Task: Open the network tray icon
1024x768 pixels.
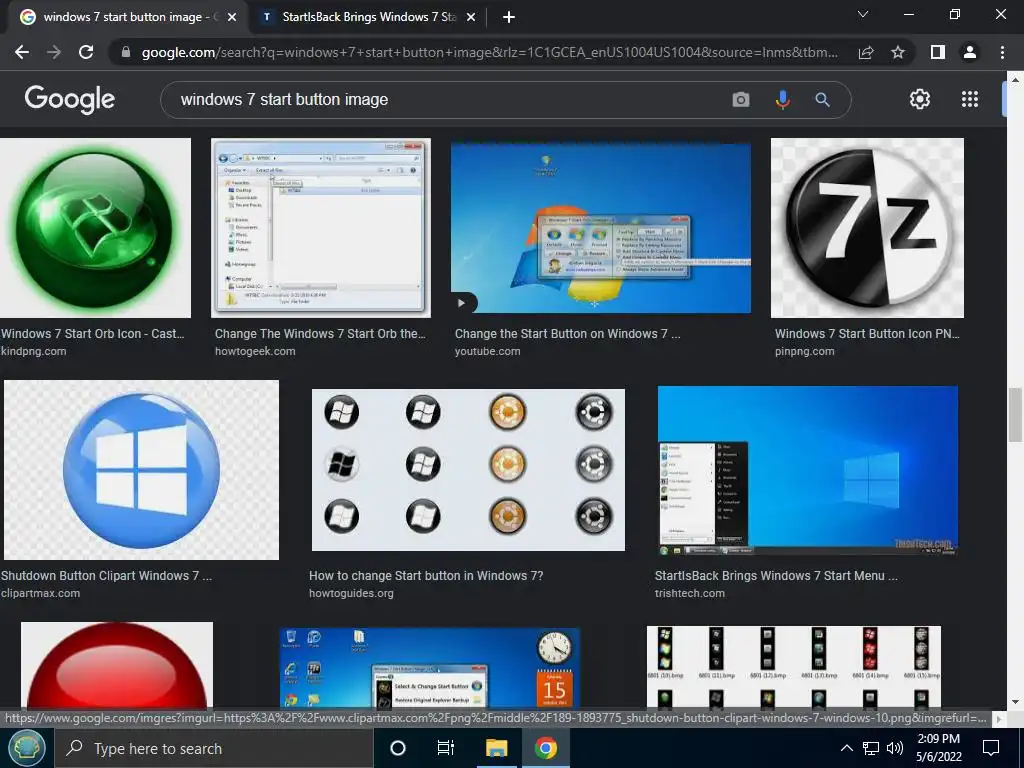Action: click(x=871, y=748)
